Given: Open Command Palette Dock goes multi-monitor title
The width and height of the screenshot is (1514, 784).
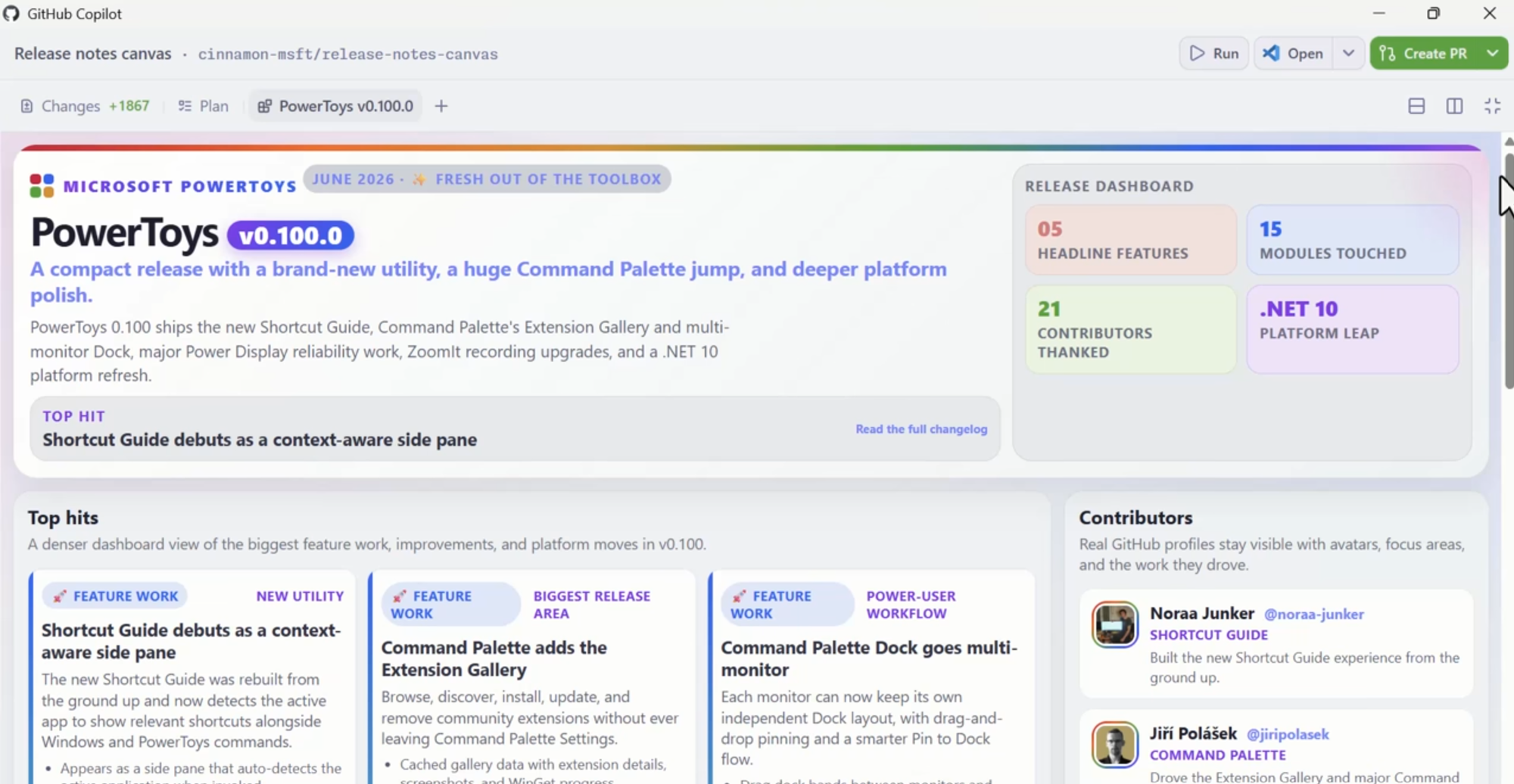Looking at the screenshot, I should 869,658.
